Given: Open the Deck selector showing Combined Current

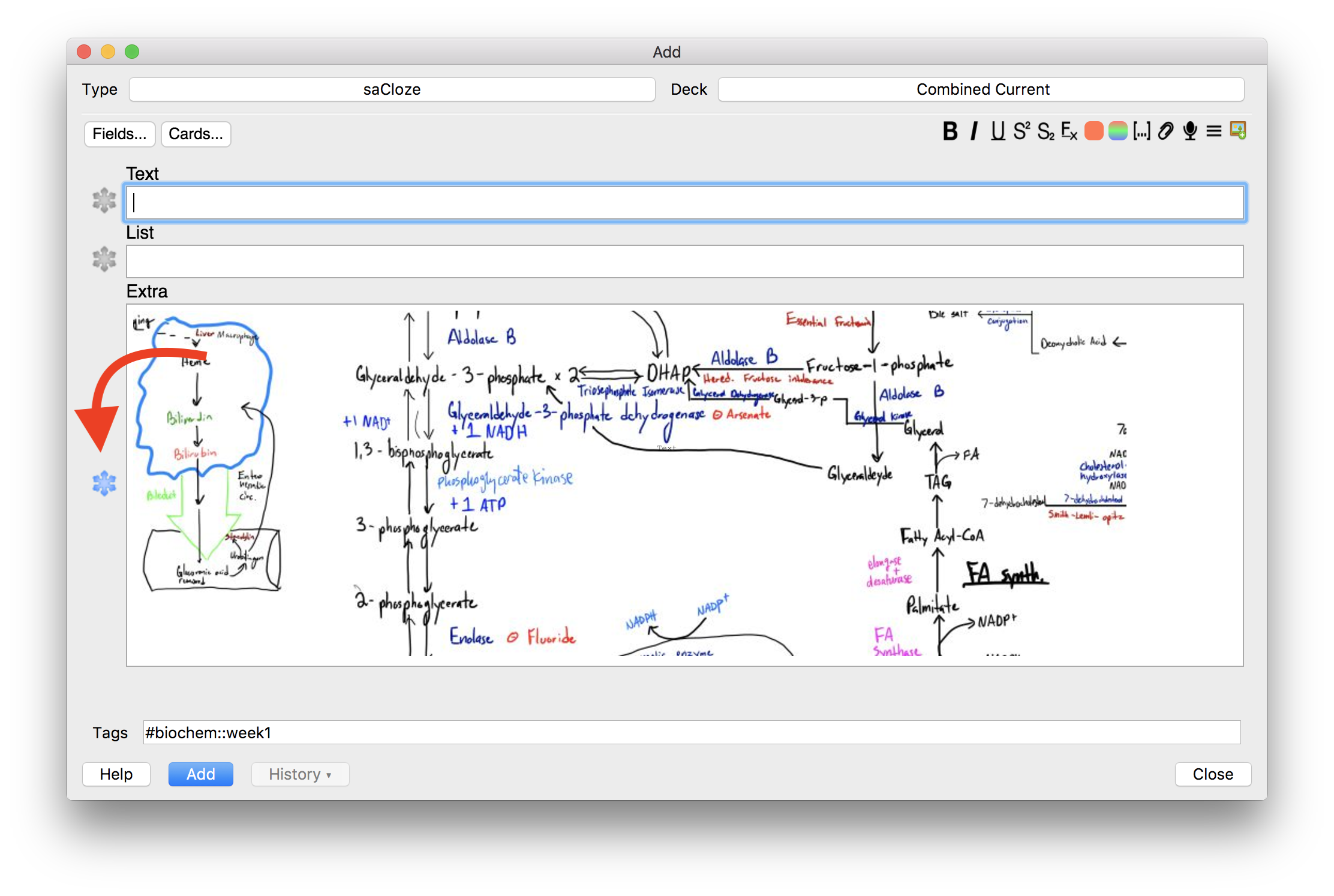Looking at the screenshot, I should pos(981,89).
